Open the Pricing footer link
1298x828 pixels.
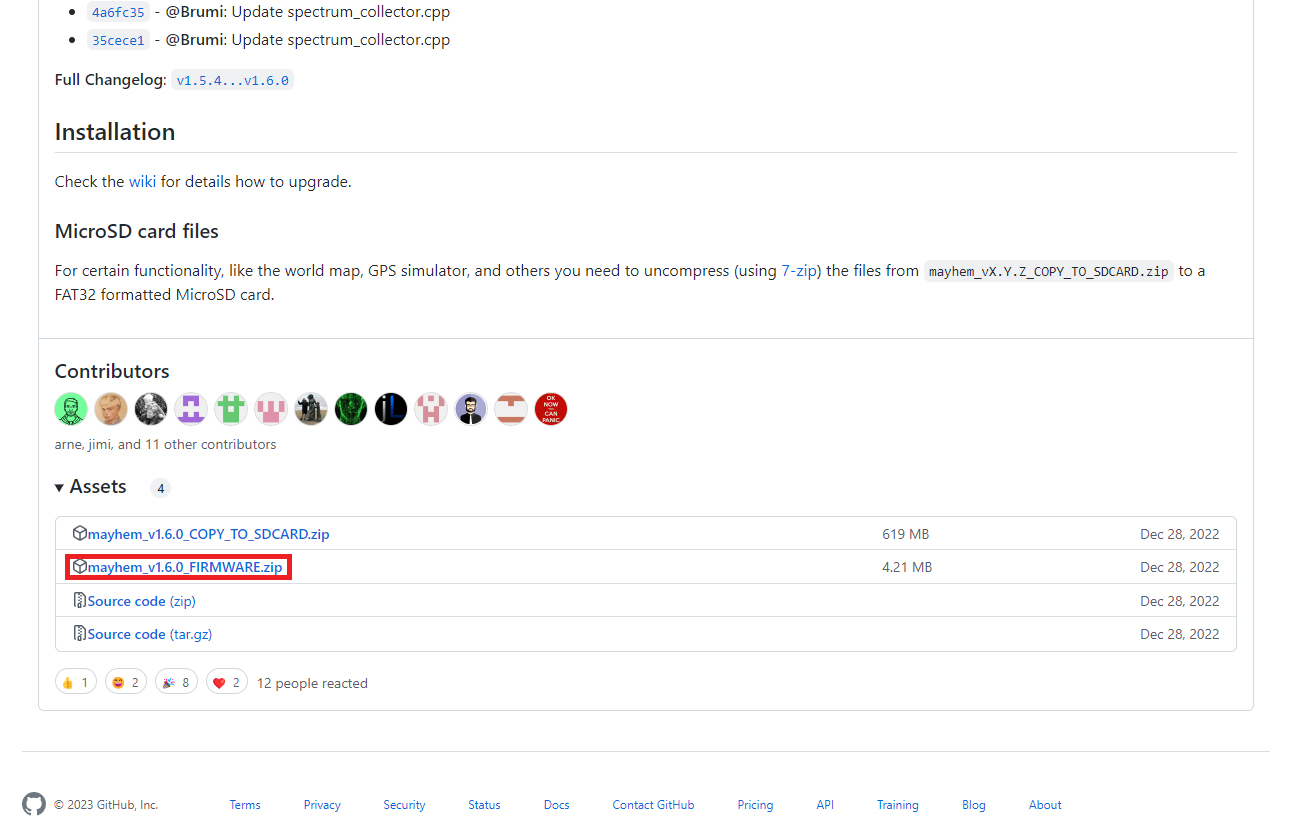(755, 805)
